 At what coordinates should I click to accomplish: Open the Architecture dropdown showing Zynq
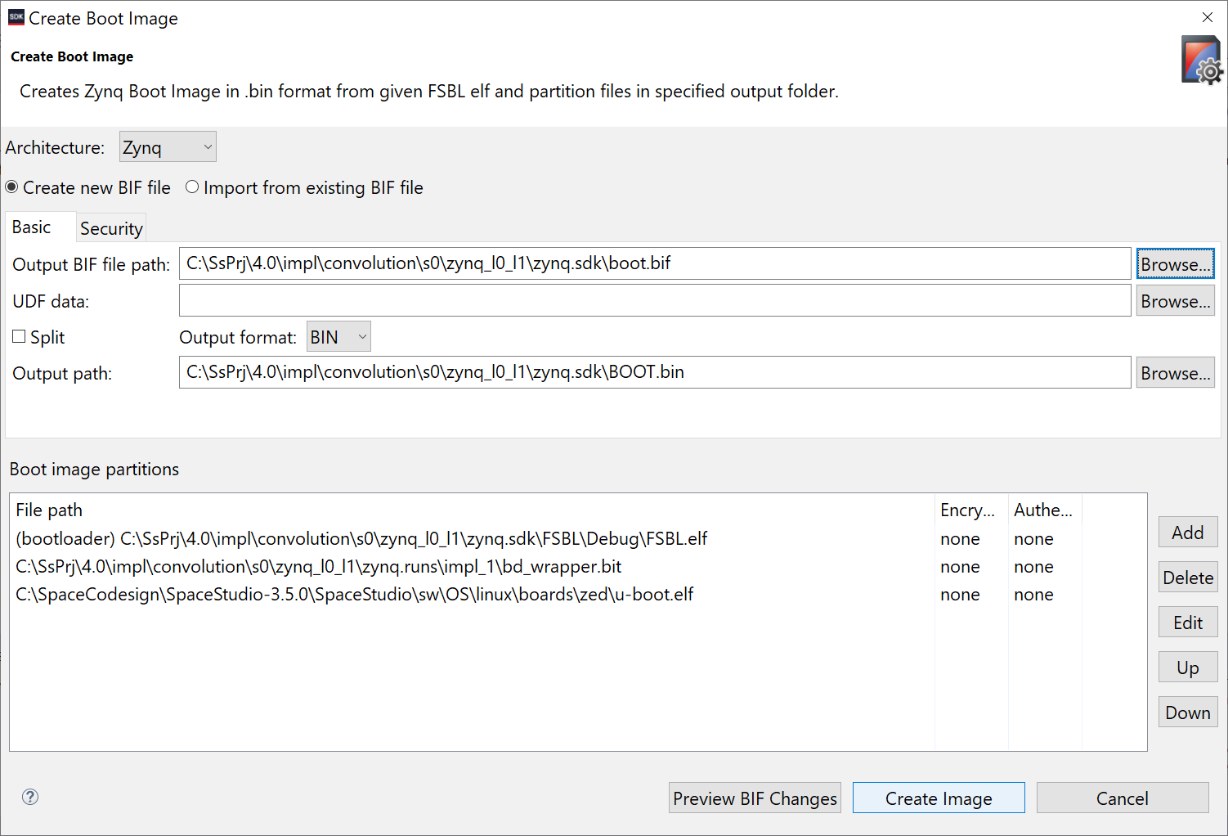pyautogui.click(x=167, y=146)
